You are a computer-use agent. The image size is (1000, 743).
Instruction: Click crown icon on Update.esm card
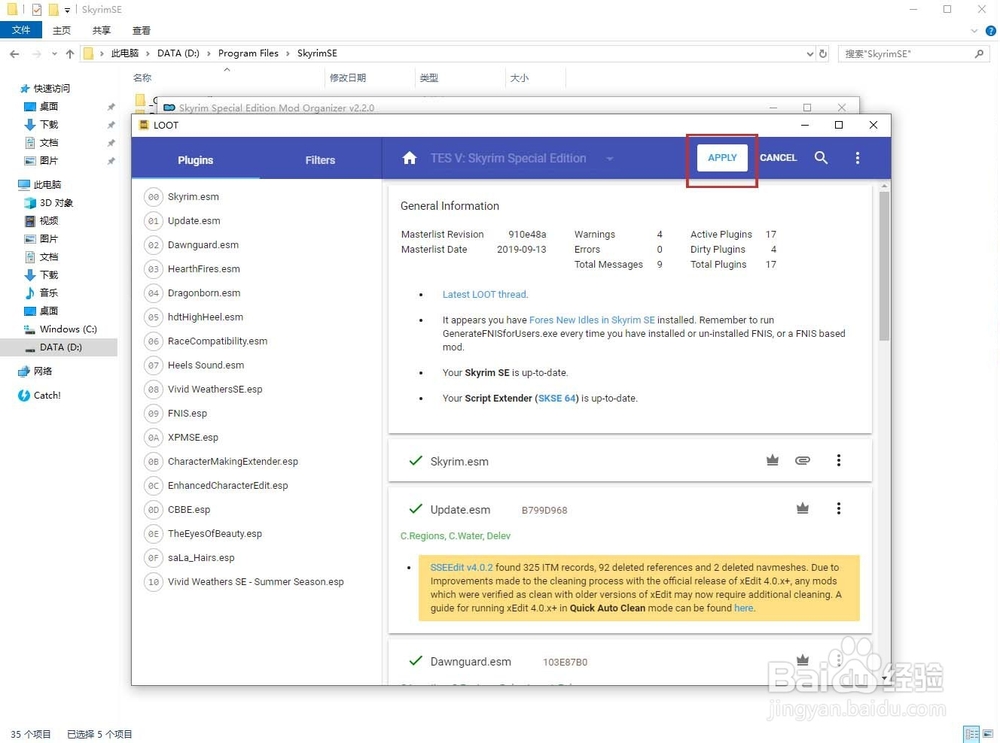click(x=802, y=508)
